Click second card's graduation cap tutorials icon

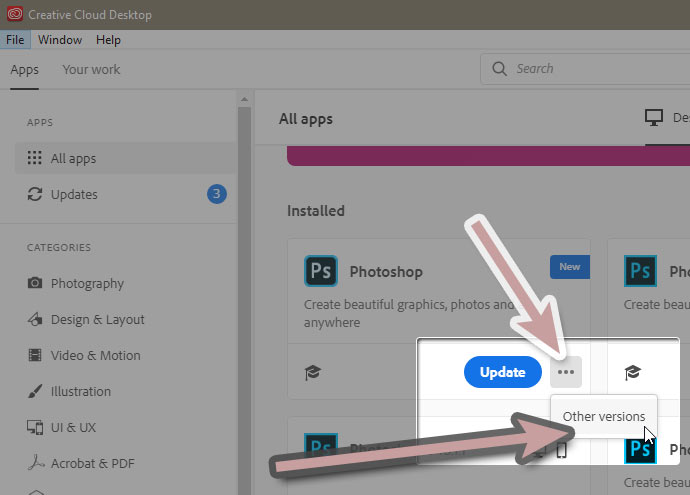632,372
